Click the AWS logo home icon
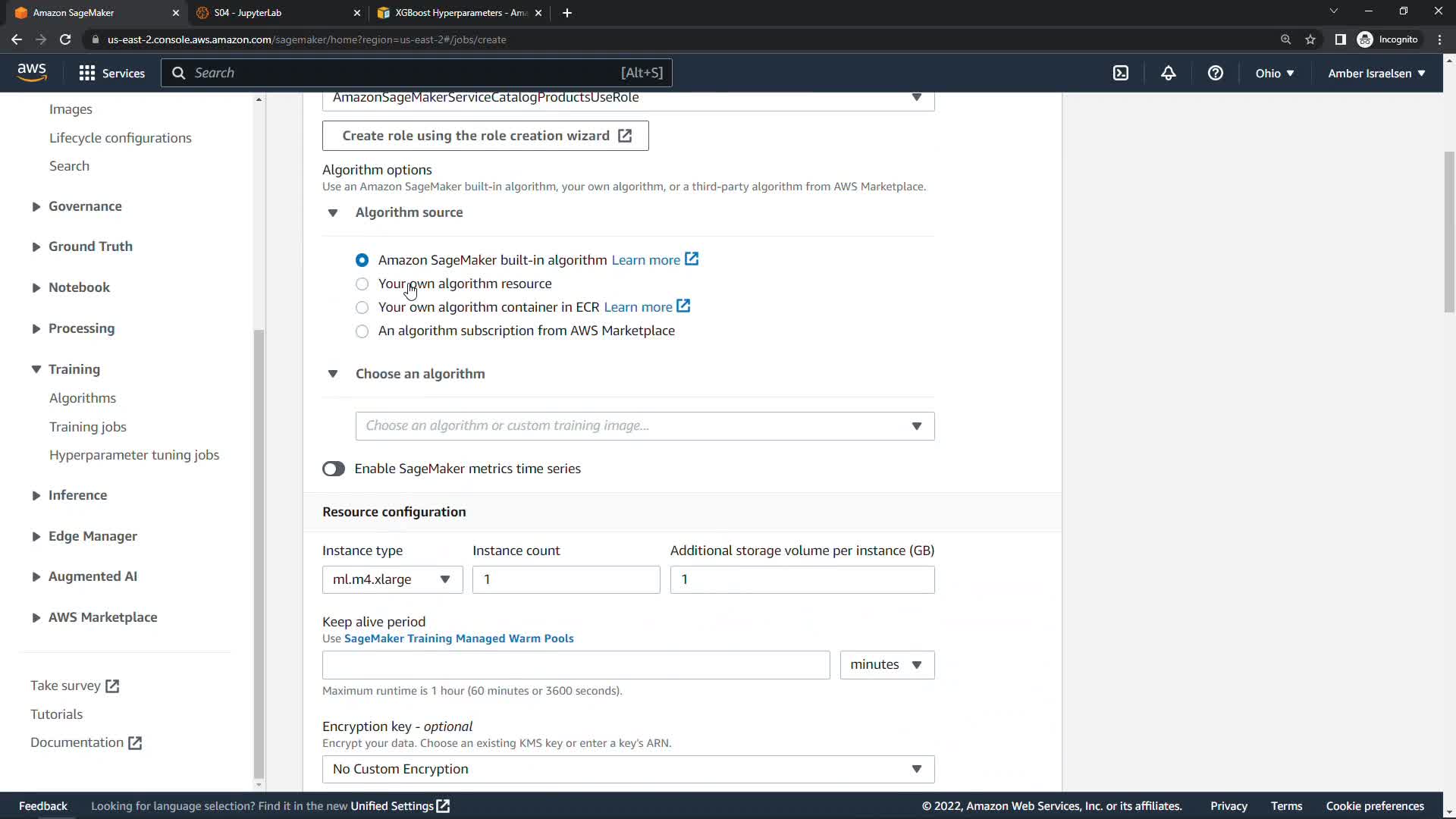Screen dimensions: 1456x819 click(32, 72)
